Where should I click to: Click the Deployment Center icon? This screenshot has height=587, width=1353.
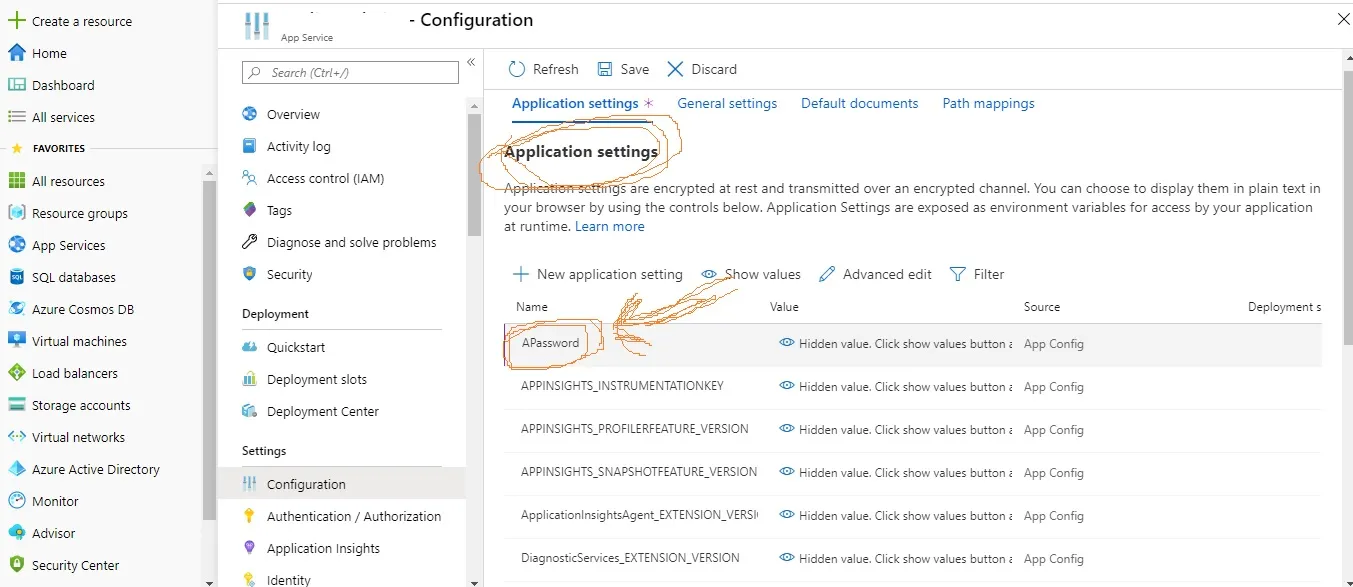250,411
